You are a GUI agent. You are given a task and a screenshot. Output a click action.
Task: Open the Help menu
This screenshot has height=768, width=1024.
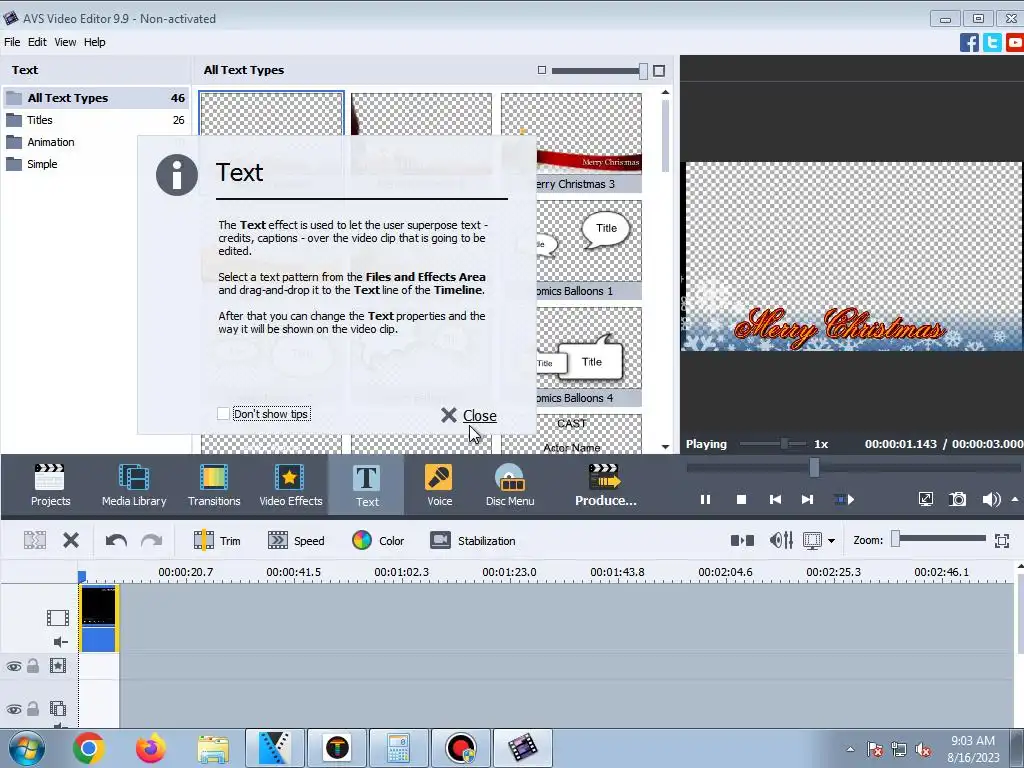pyautogui.click(x=94, y=42)
